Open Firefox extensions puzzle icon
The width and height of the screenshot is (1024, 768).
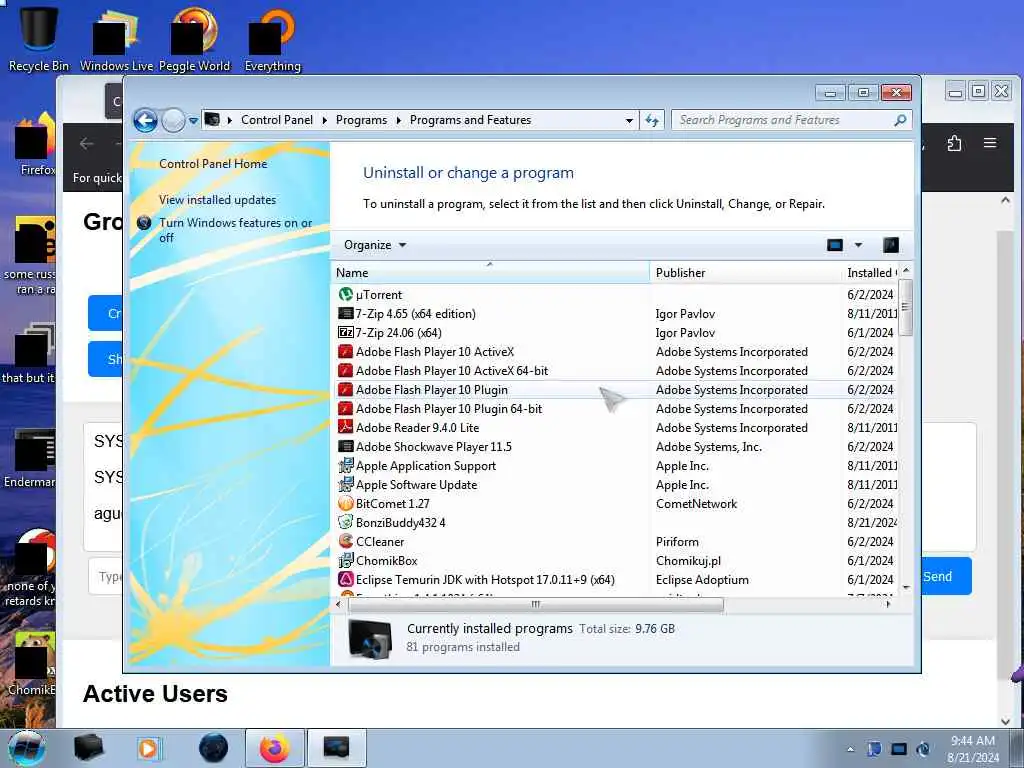pos(954,143)
